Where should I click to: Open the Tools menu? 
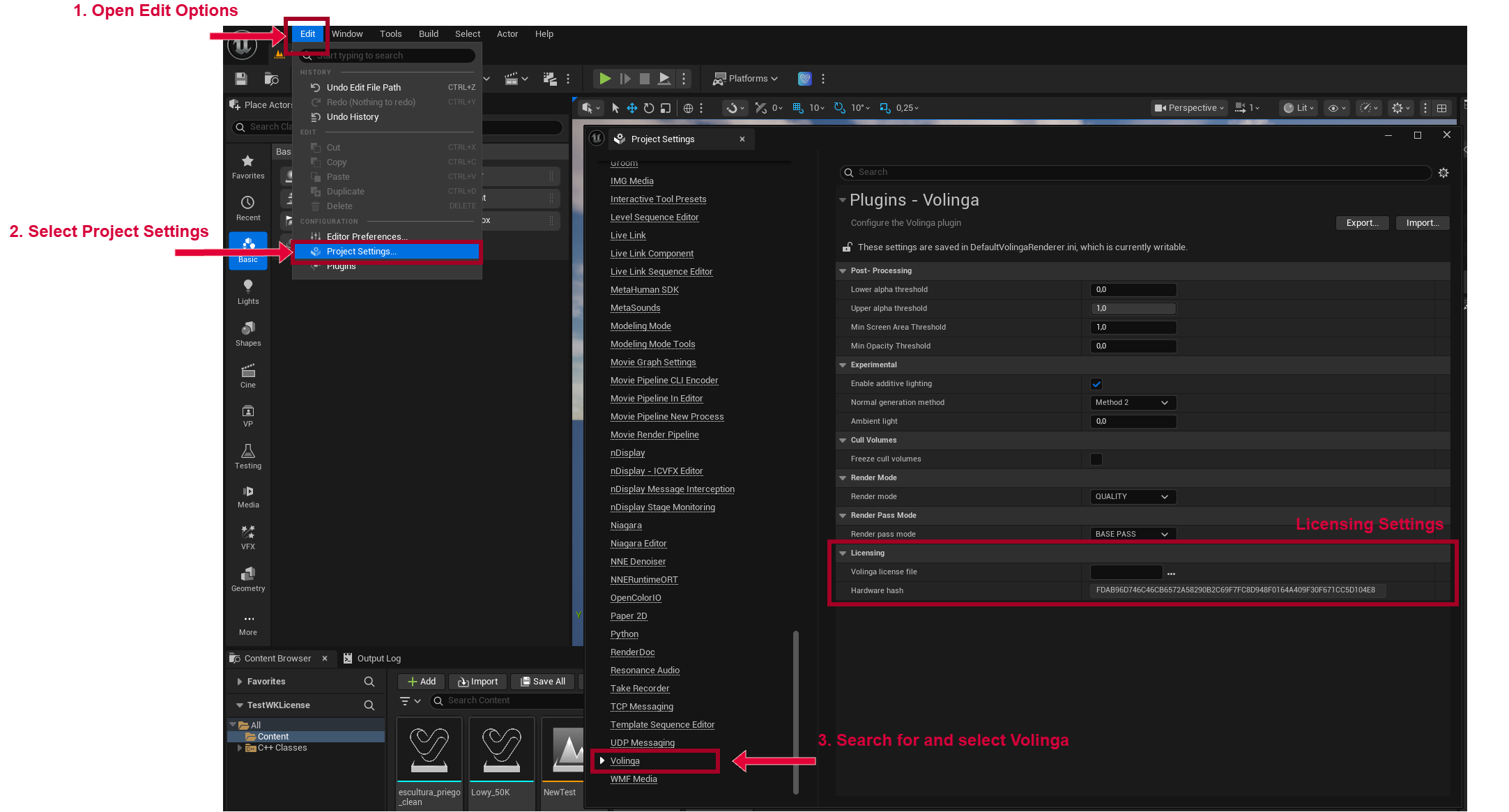(x=390, y=34)
